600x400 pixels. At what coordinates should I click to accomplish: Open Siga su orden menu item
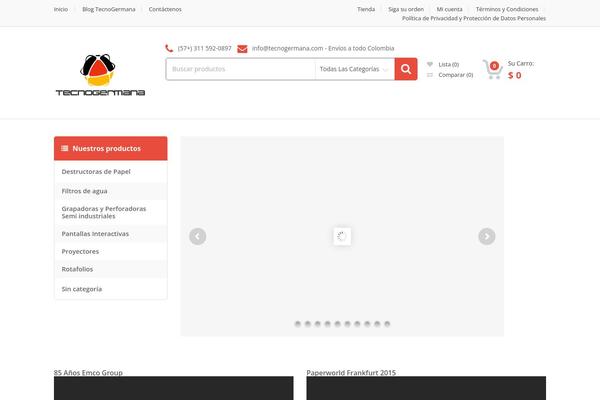coord(406,9)
